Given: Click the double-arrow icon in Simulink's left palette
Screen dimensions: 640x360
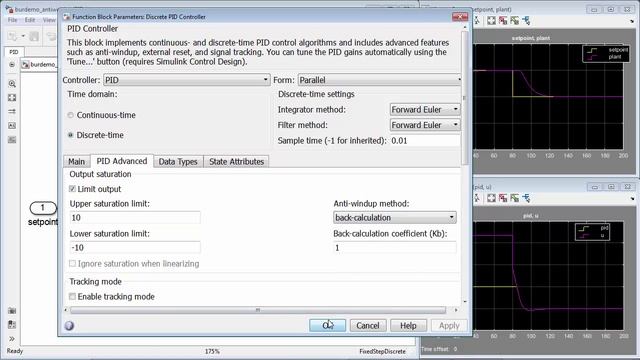Looking at the screenshot, I should 12,111.
